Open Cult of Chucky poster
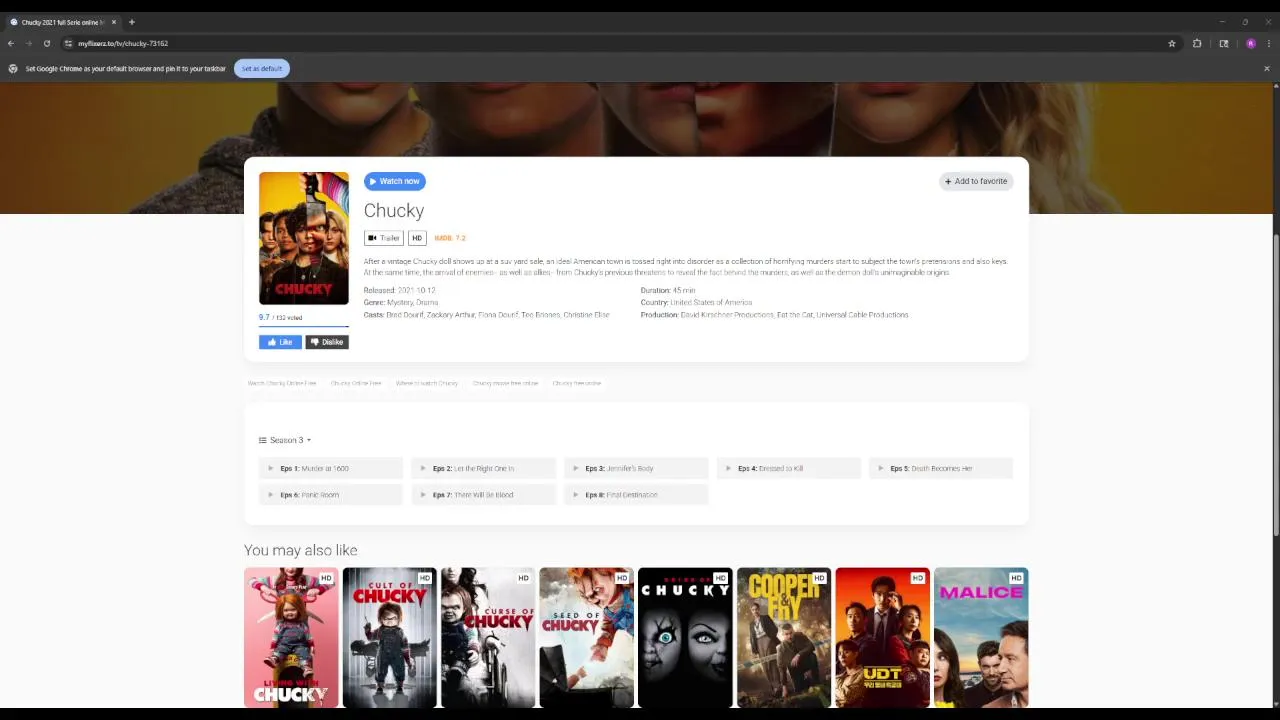Viewport: 1280px width, 720px height. coord(390,638)
